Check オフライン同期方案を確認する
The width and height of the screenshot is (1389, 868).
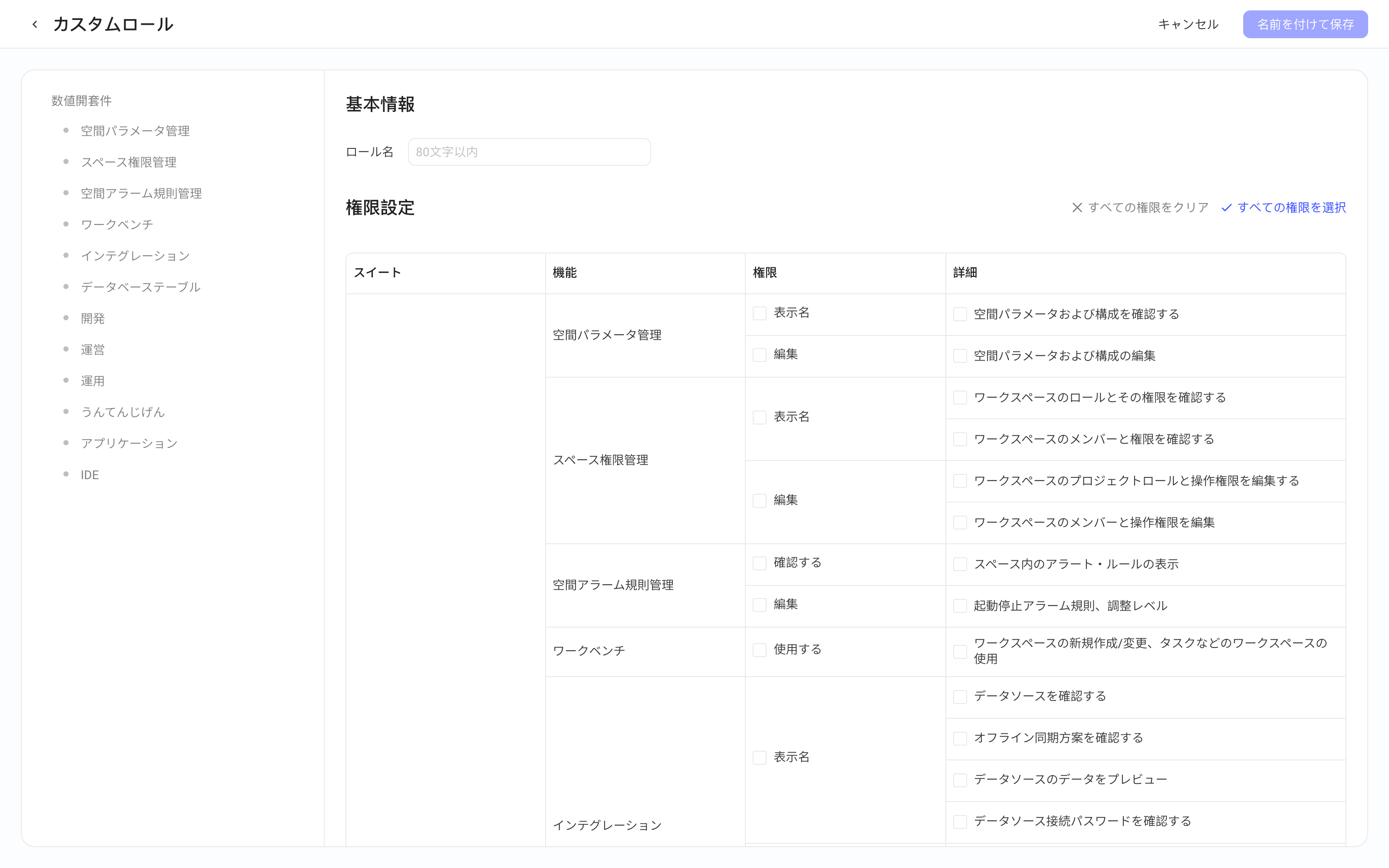point(960,739)
